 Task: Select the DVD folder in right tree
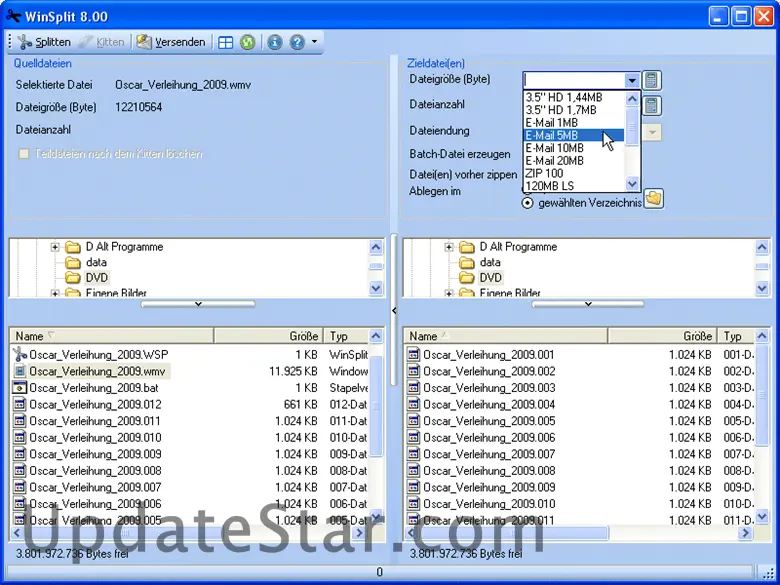click(x=490, y=278)
